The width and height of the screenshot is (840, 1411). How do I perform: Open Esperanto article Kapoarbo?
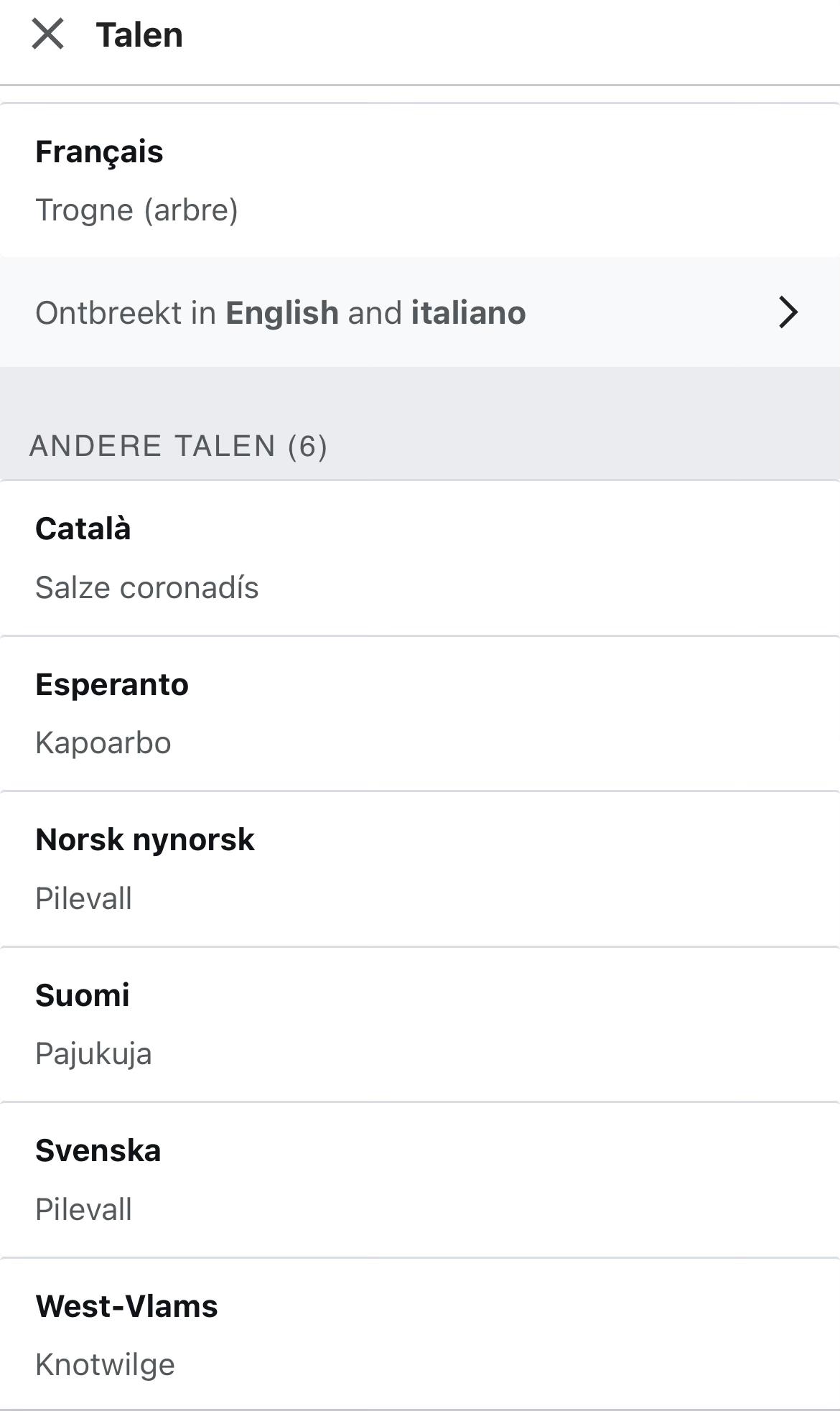pos(103,742)
